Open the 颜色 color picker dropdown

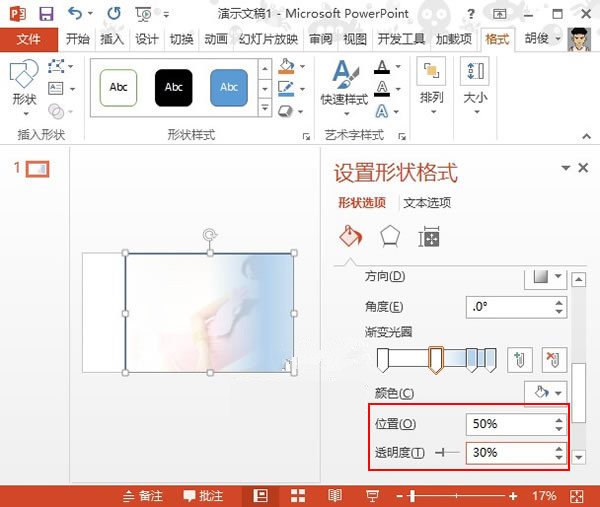point(546,393)
